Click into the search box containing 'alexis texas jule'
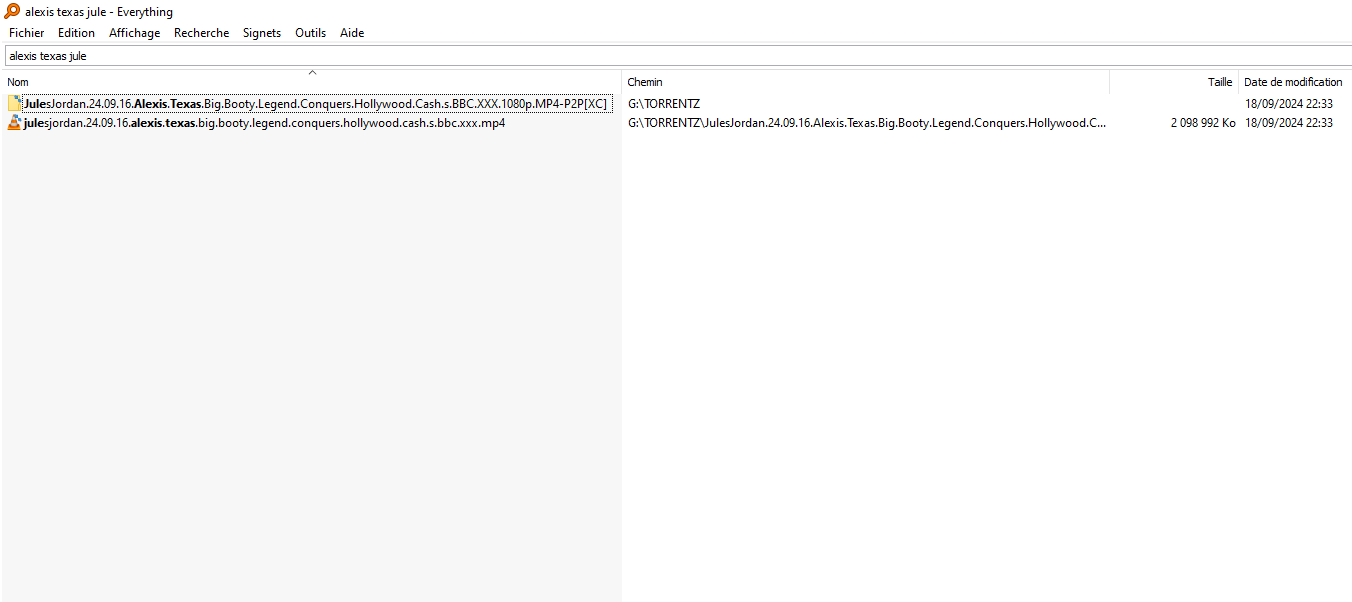The height and width of the screenshot is (602, 1352). [x=678, y=56]
